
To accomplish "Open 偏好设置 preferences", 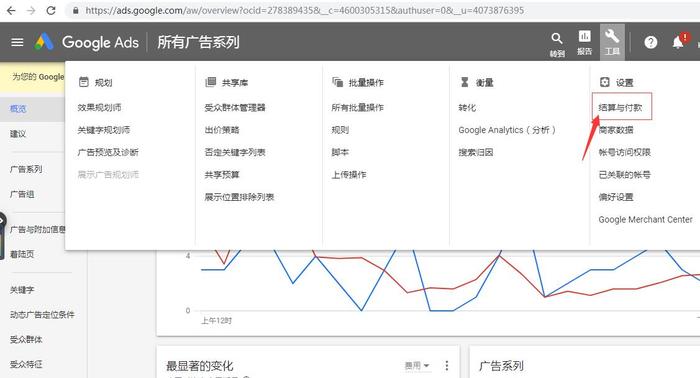I will click(616, 197).
